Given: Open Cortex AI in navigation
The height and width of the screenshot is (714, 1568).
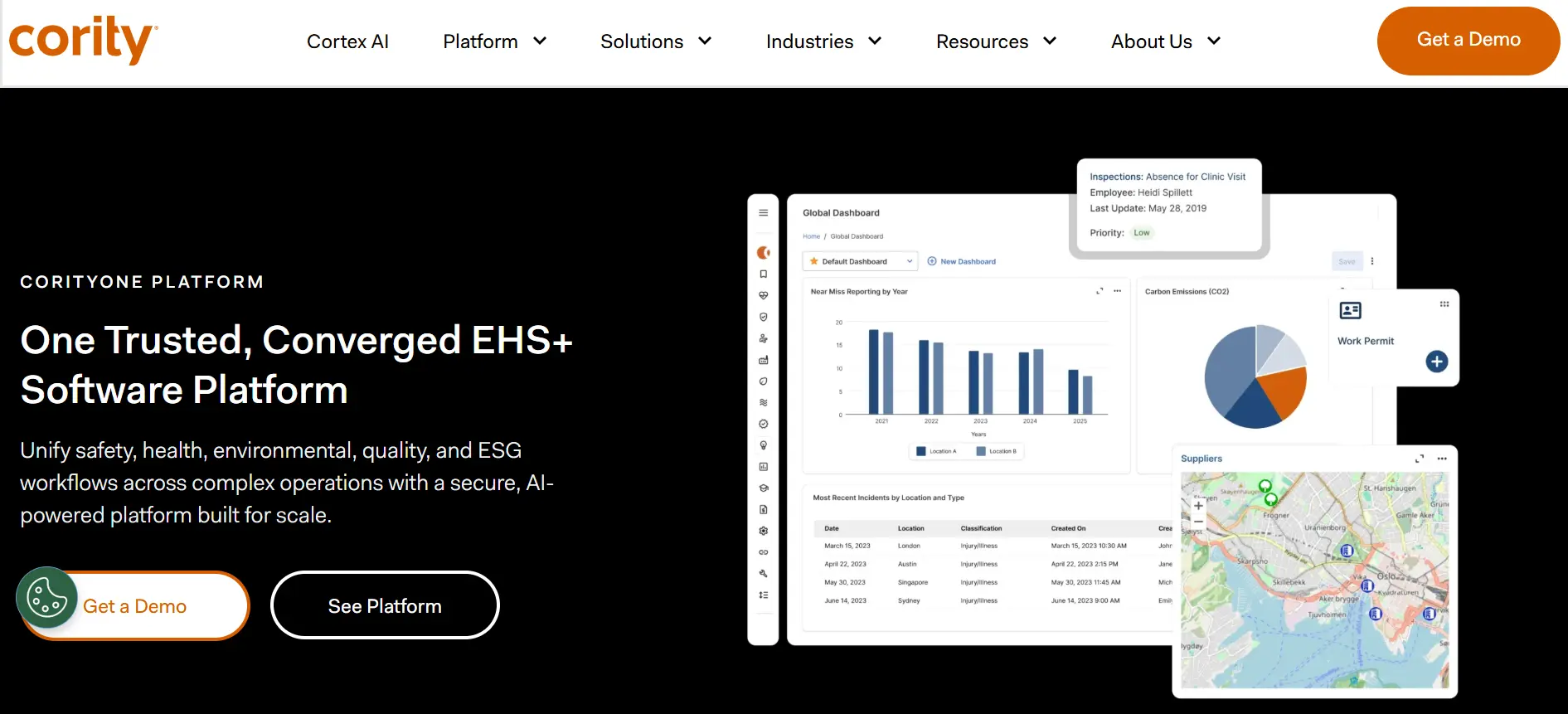Looking at the screenshot, I should [x=347, y=41].
